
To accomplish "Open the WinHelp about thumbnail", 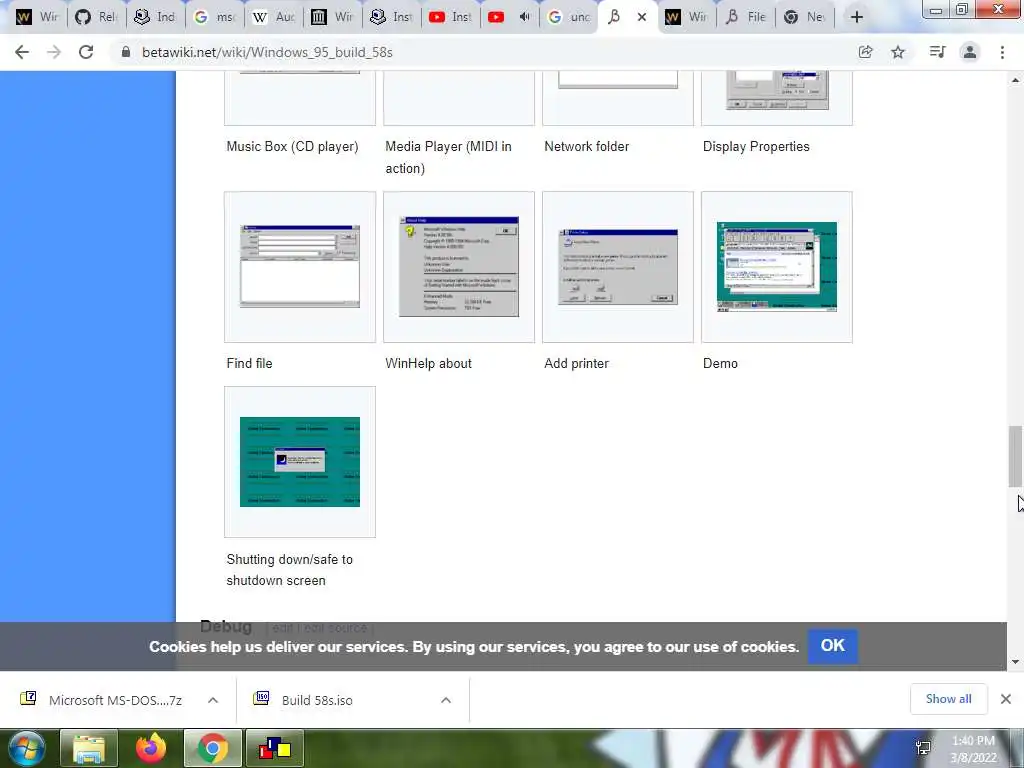I will 458,266.
